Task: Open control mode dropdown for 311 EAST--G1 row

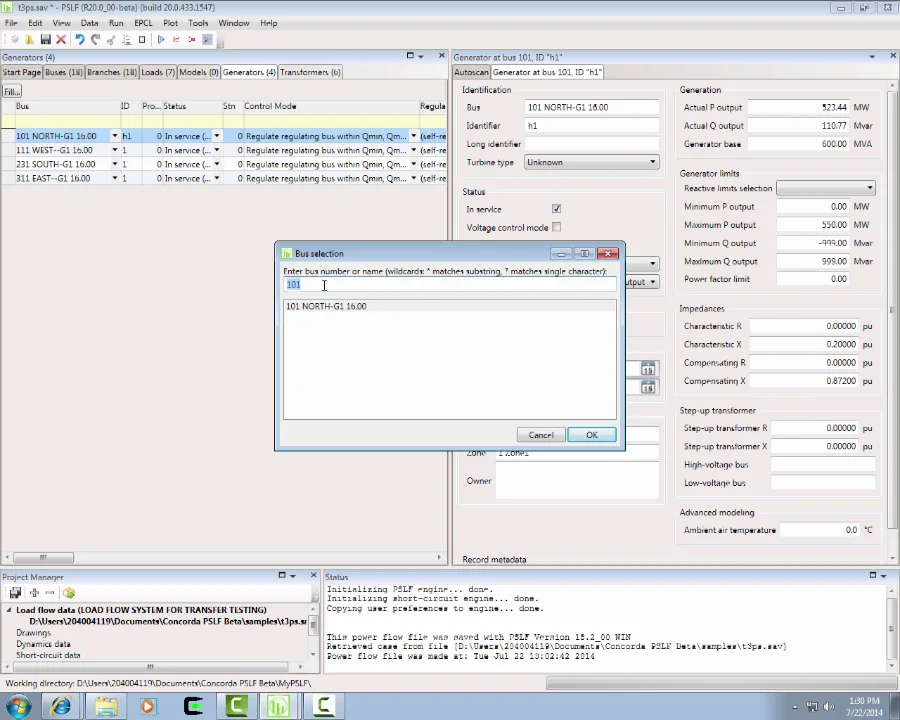Action: [413, 179]
